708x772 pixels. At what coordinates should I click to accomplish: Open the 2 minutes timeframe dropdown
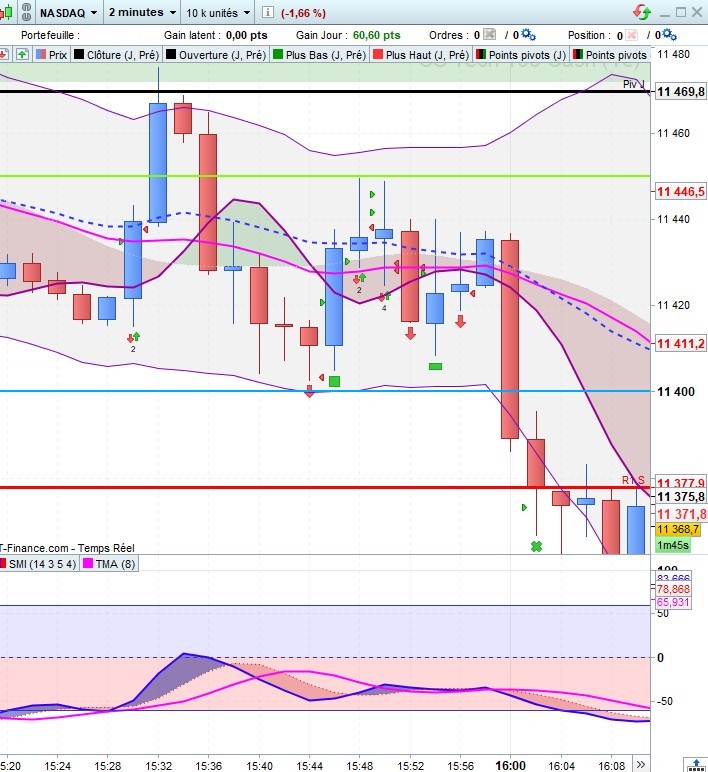click(142, 12)
